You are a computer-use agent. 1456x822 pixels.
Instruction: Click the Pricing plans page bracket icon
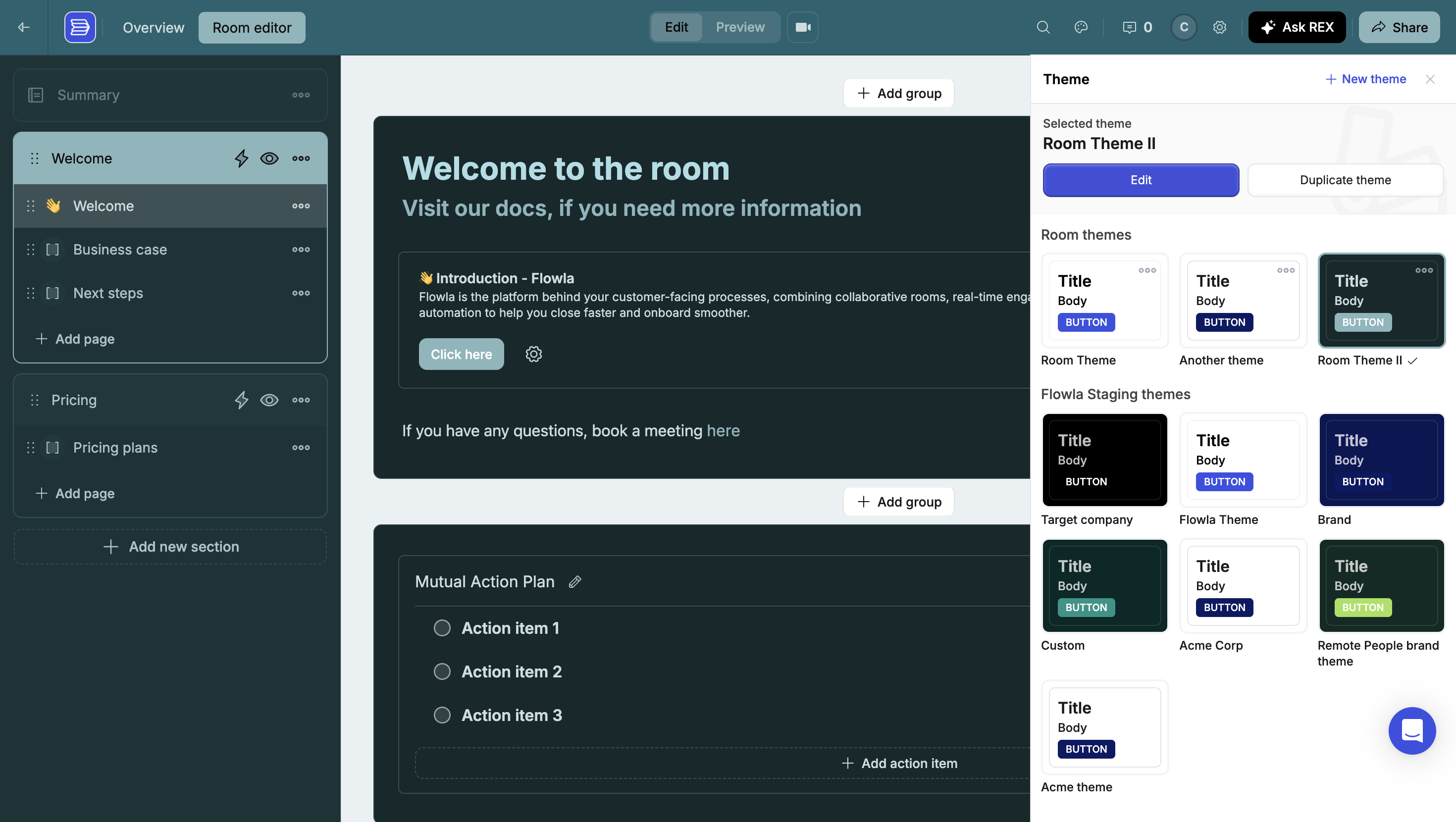tap(52, 448)
